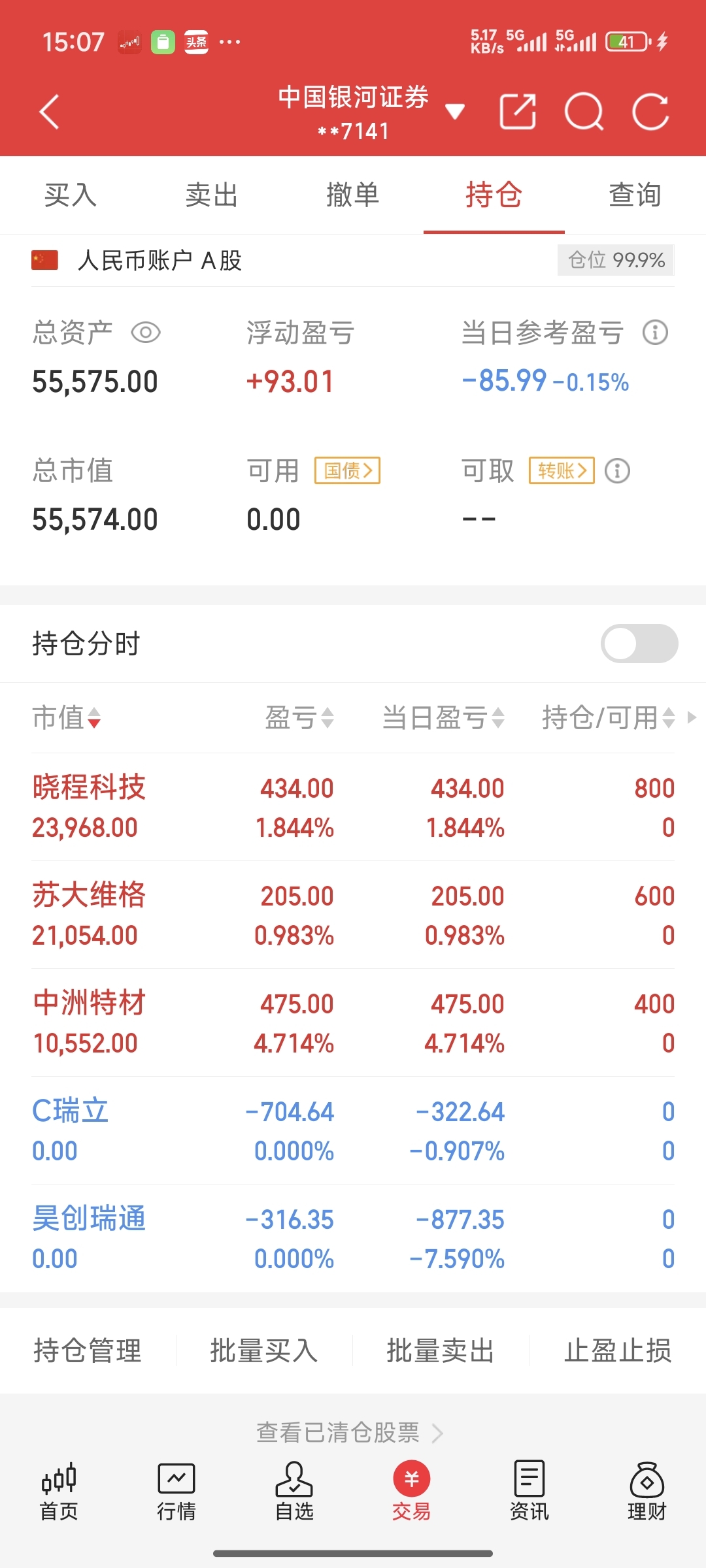
Task: Expand more columns arrow after 持仓/可用
Action: click(692, 717)
